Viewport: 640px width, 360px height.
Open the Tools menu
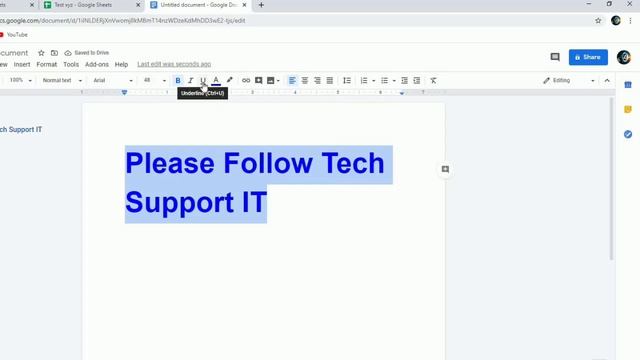(x=71, y=64)
